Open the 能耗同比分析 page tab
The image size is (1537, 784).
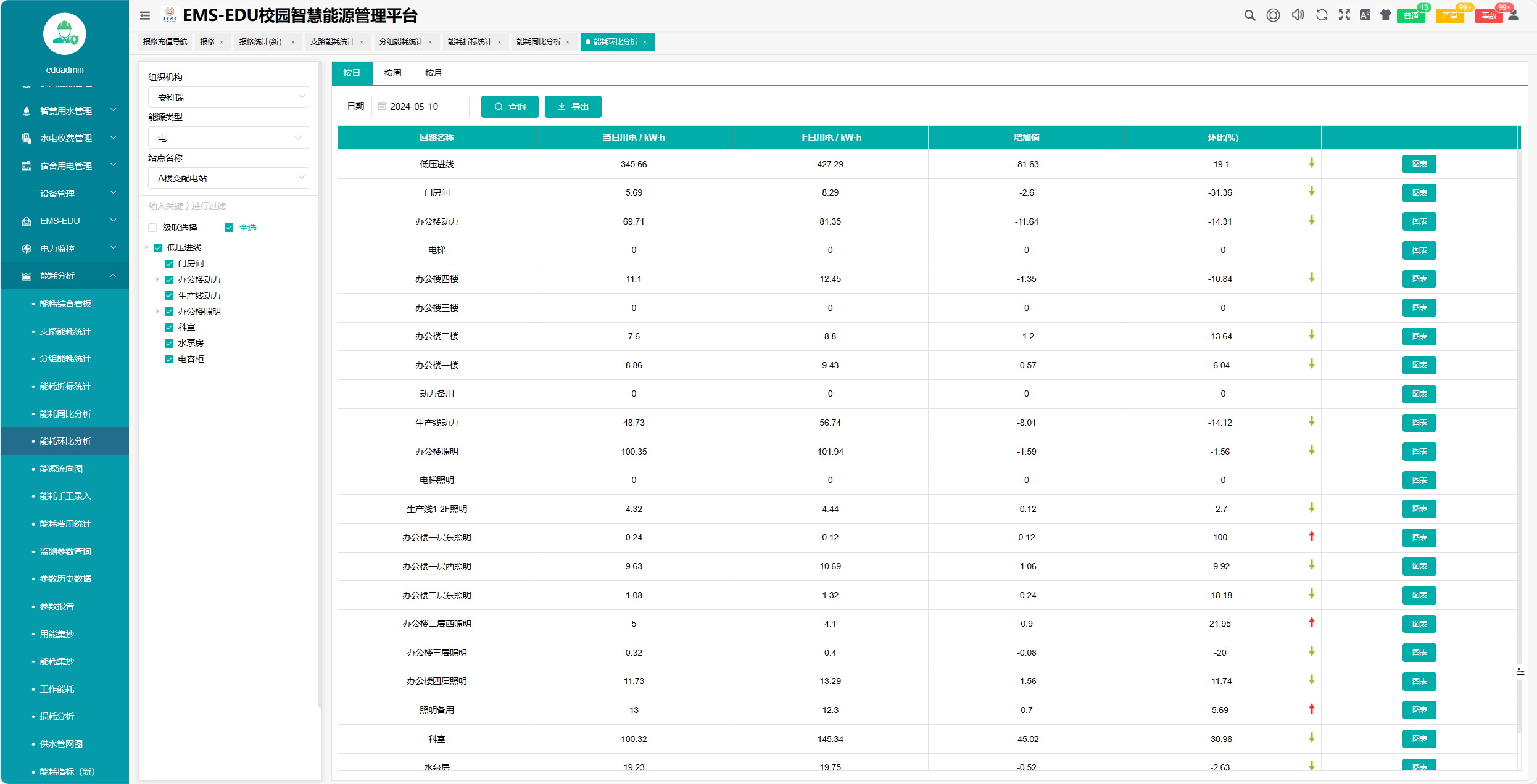click(x=539, y=42)
